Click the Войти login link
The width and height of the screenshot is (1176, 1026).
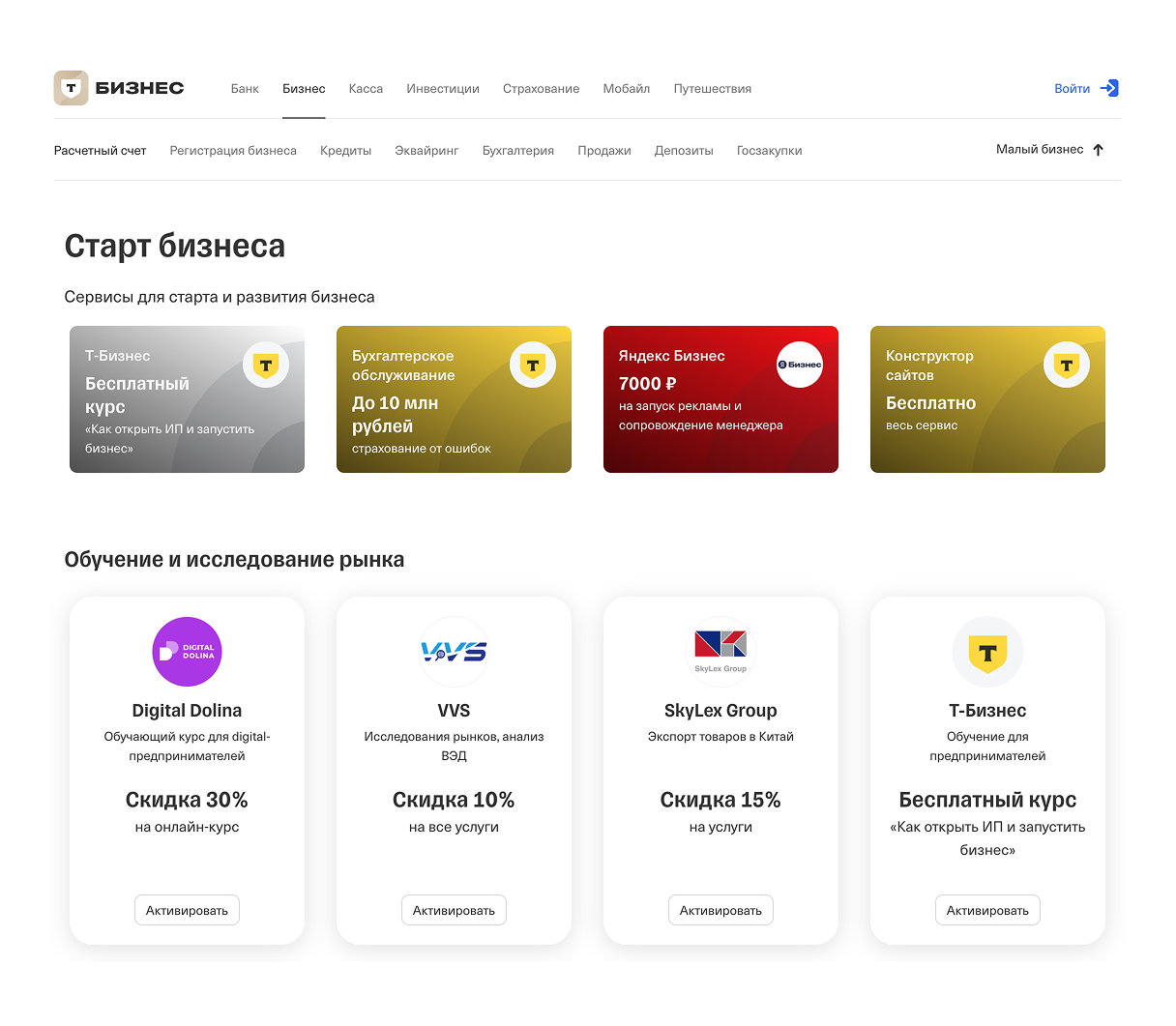click(x=1072, y=89)
